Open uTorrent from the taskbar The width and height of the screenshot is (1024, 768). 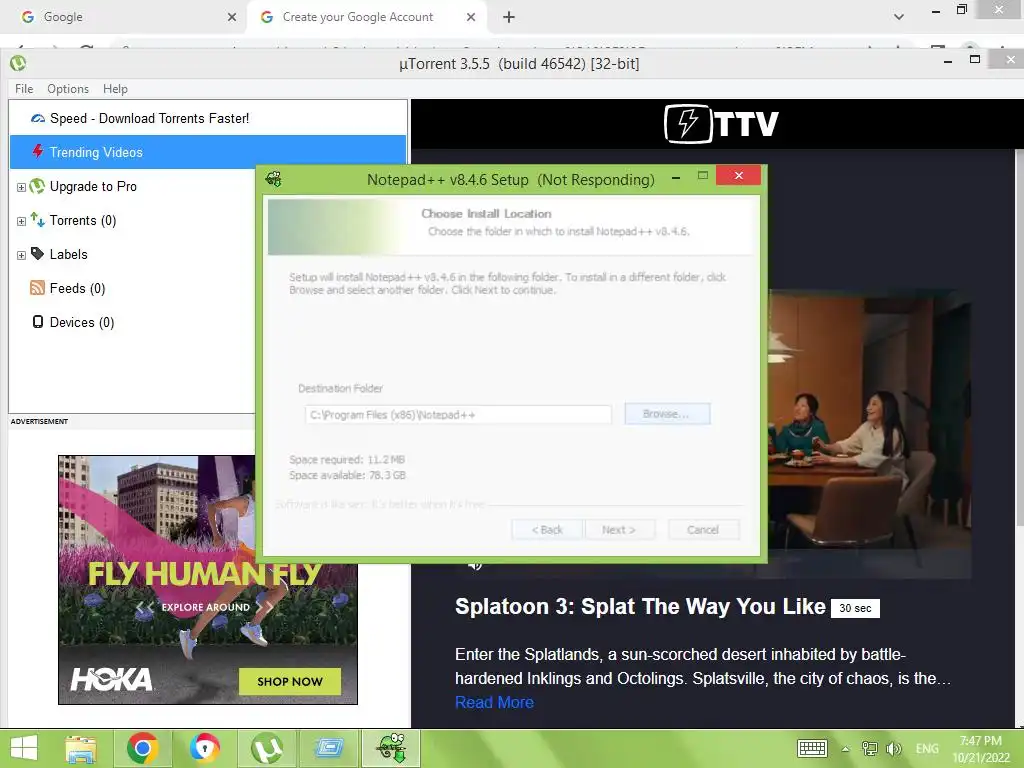267,749
